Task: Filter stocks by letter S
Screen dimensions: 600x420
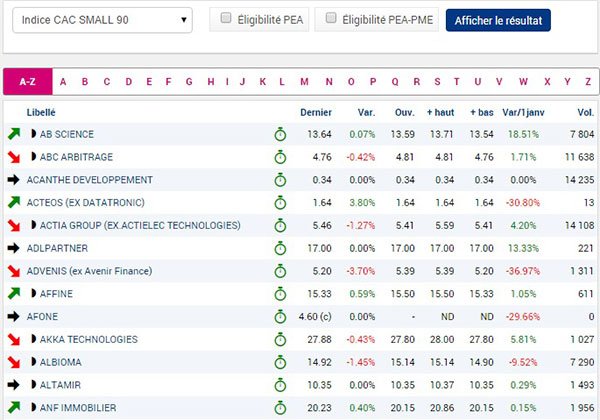Action: click(437, 81)
